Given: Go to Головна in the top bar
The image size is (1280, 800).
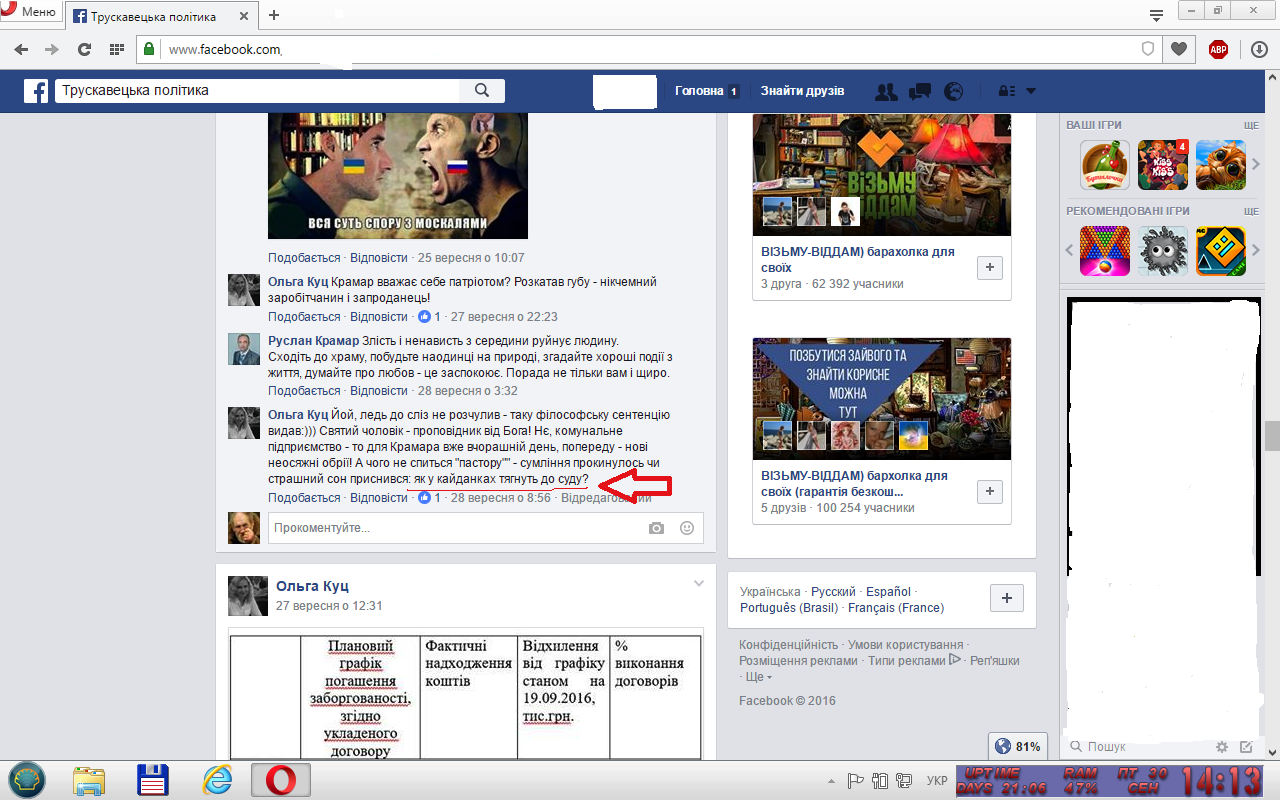Looking at the screenshot, I should pos(699,91).
